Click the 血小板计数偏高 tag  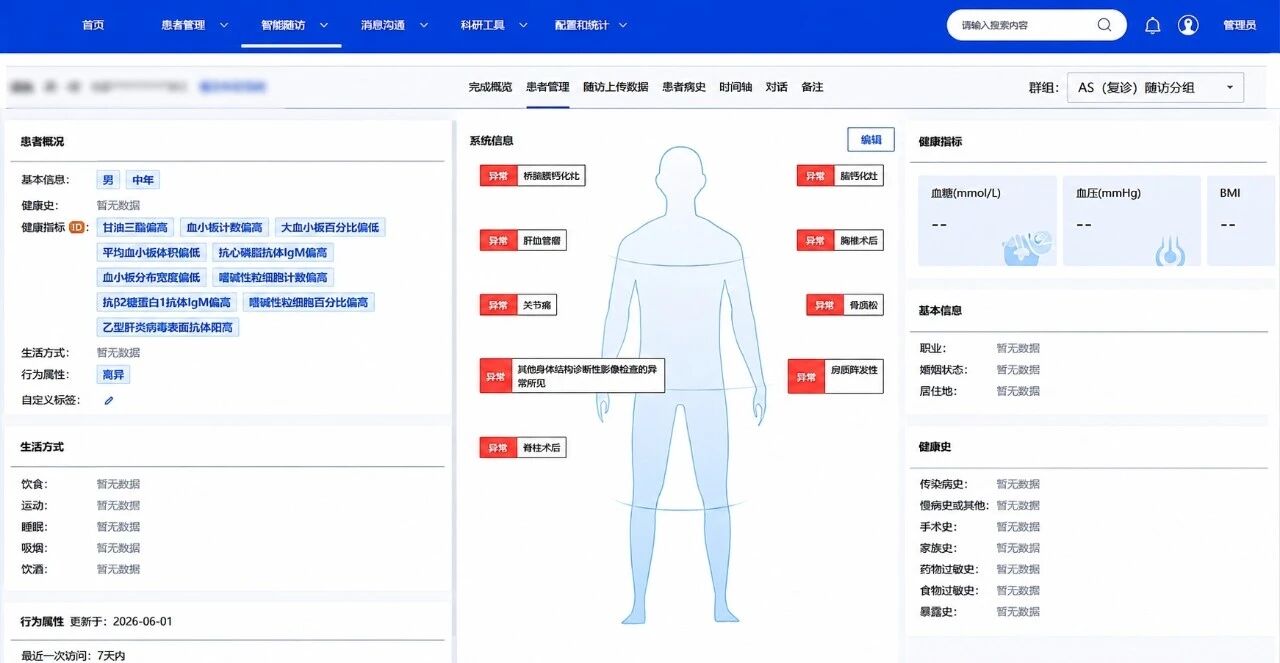(x=225, y=228)
